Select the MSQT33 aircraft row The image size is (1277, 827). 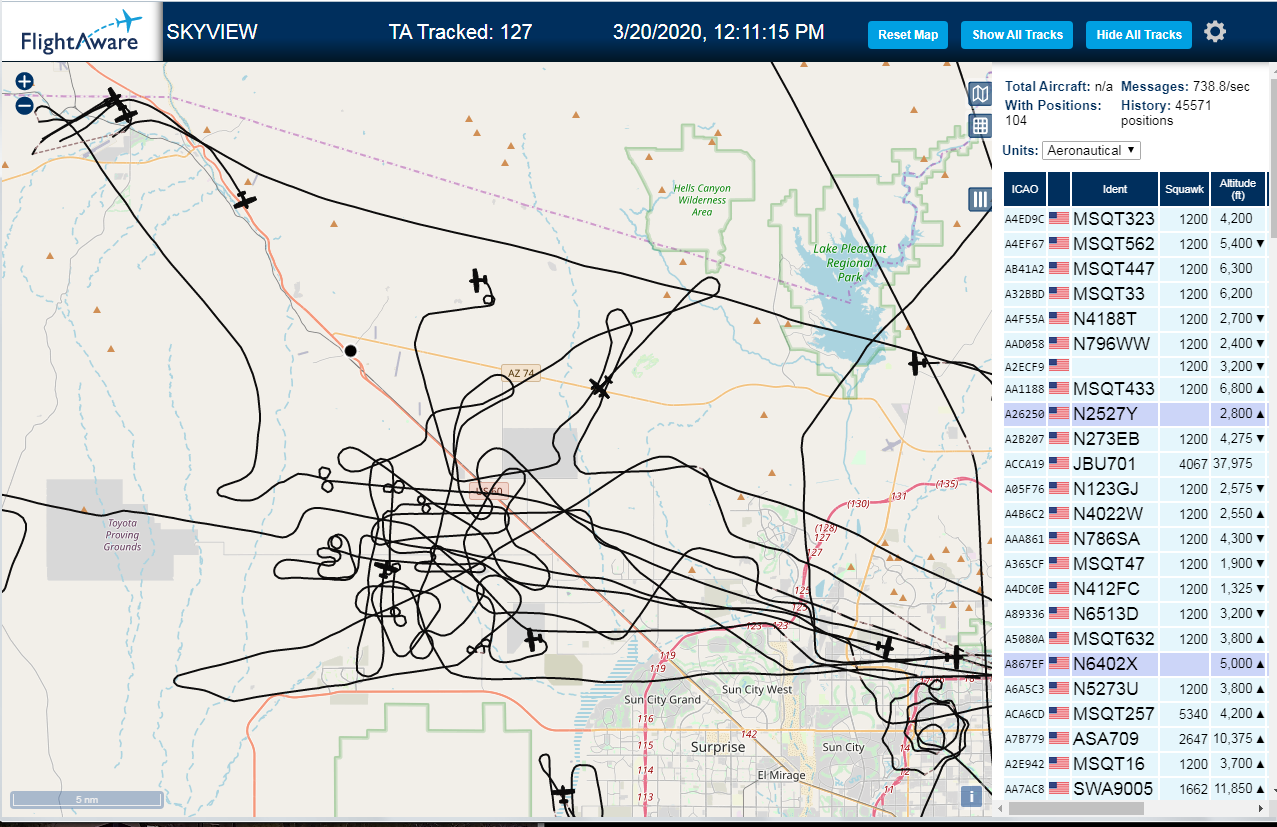pyautogui.click(x=1136, y=294)
